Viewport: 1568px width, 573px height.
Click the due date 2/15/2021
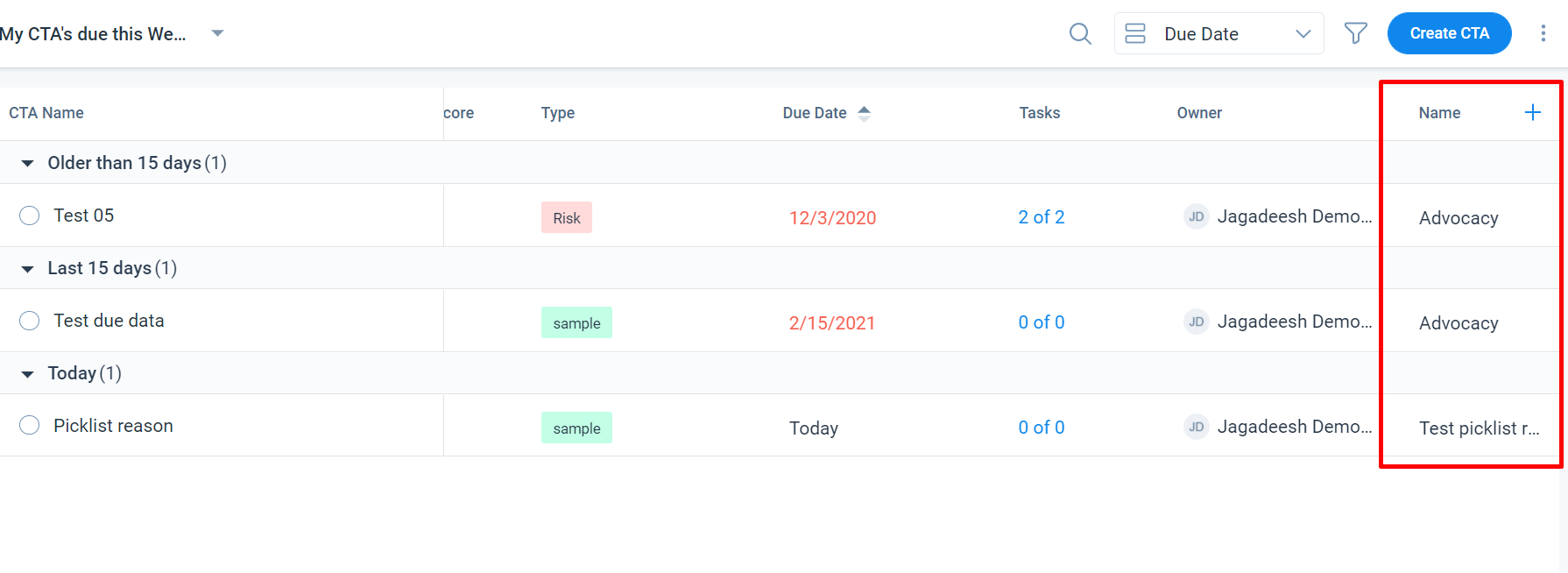coord(832,323)
